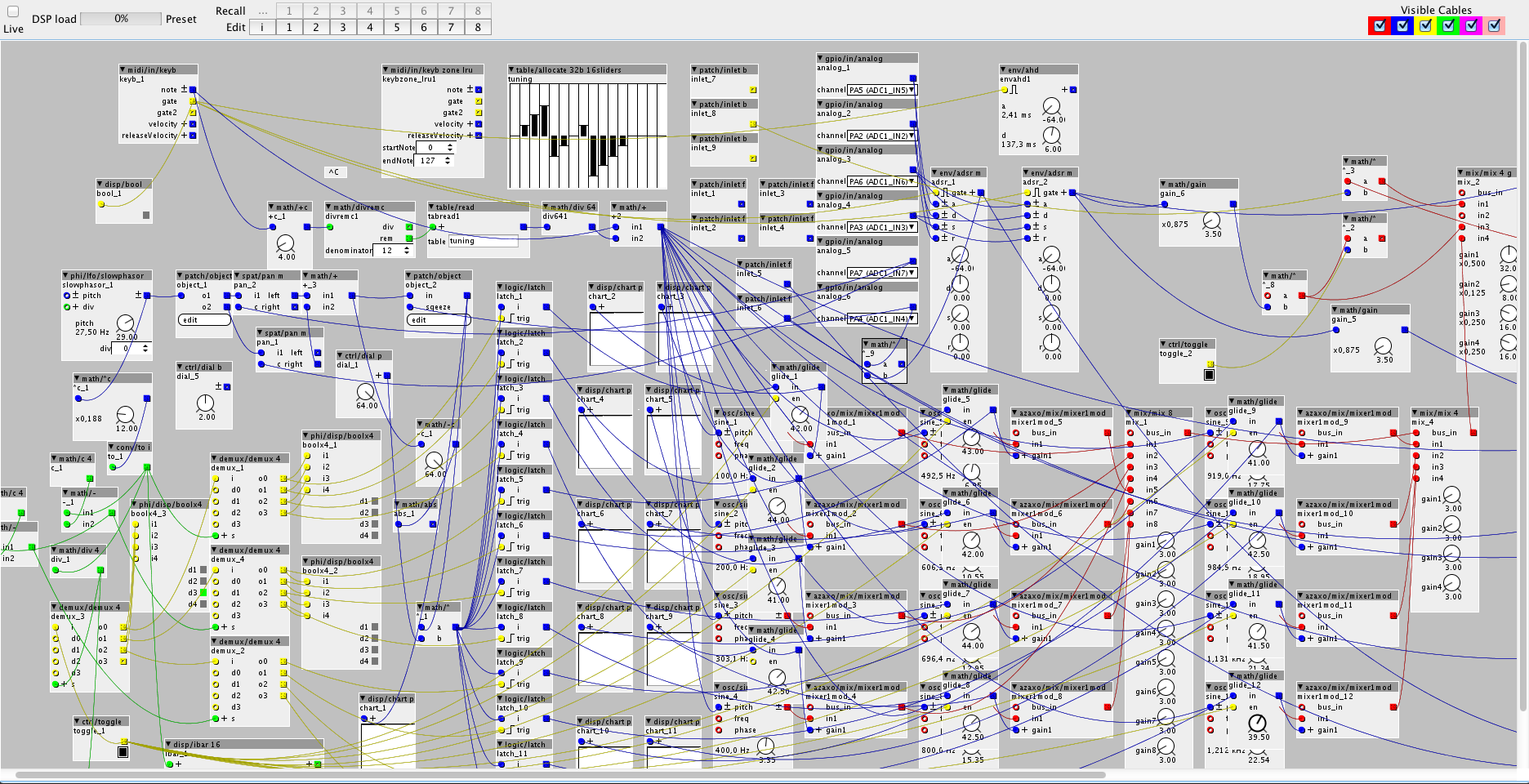This screenshot has width=1529, height=784.
Task: Click the keyb_1 note outlet port
Action: [193, 90]
